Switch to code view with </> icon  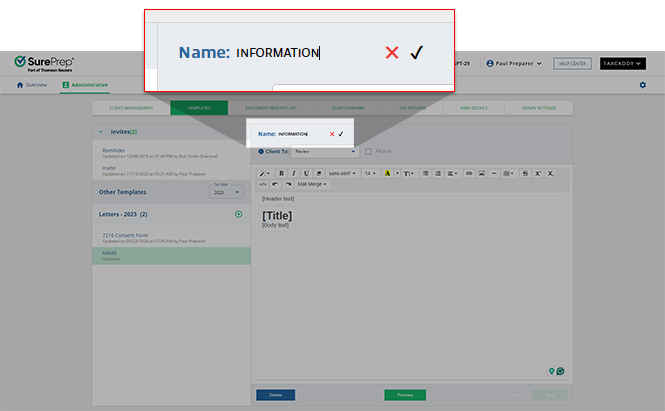(x=263, y=184)
